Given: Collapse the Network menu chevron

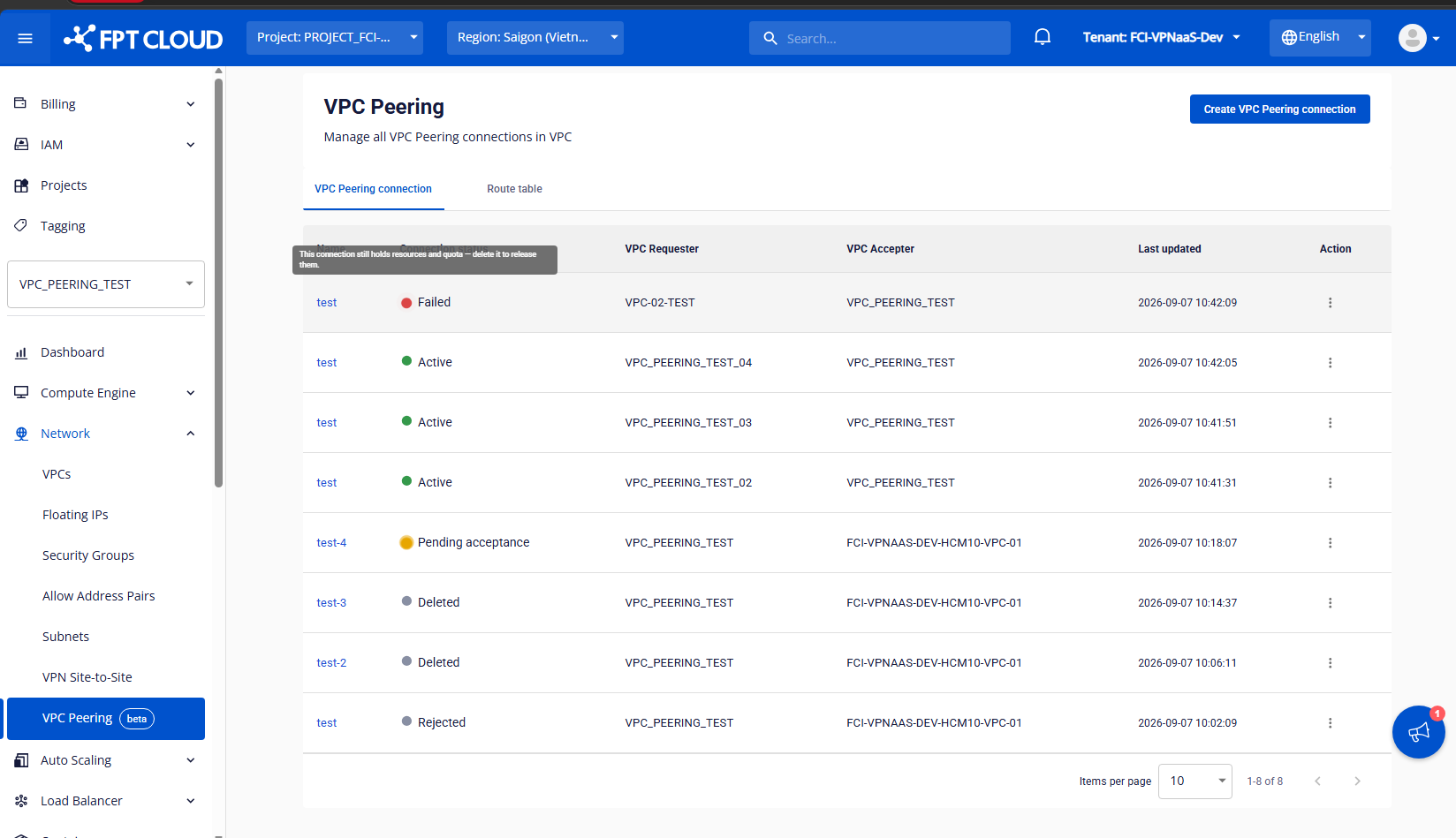Looking at the screenshot, I should [191, 434].
